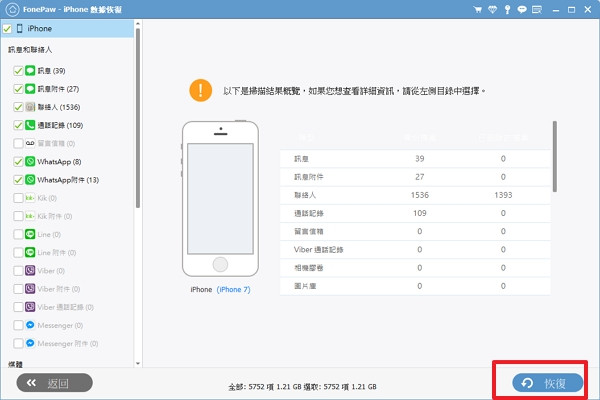The image size is (600, 400).
Task: Open the (iPhone 7) device link
Action: (233, 290)
